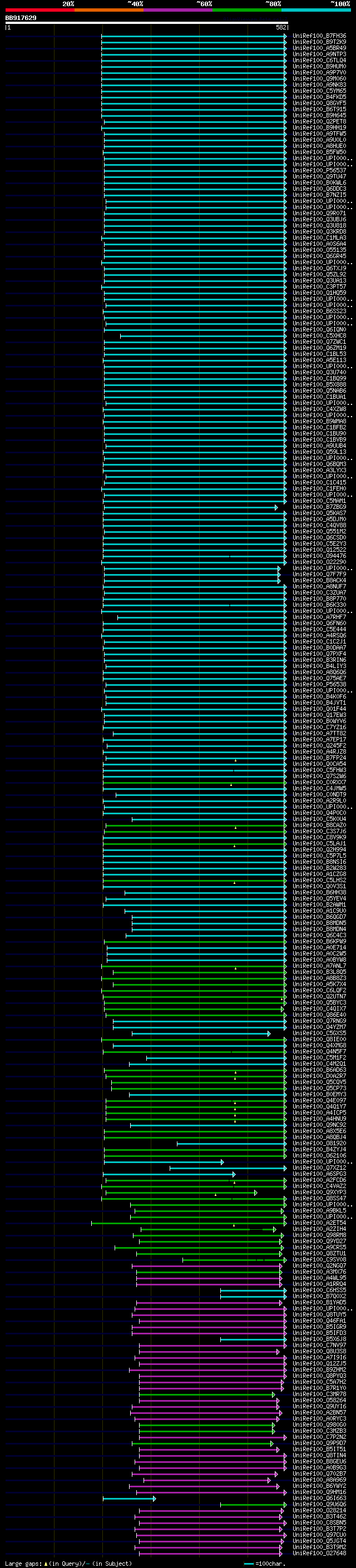Click the green ~80% identity legend segment
This screenshot has height=1568, width=356.
(x=246, y=10)
